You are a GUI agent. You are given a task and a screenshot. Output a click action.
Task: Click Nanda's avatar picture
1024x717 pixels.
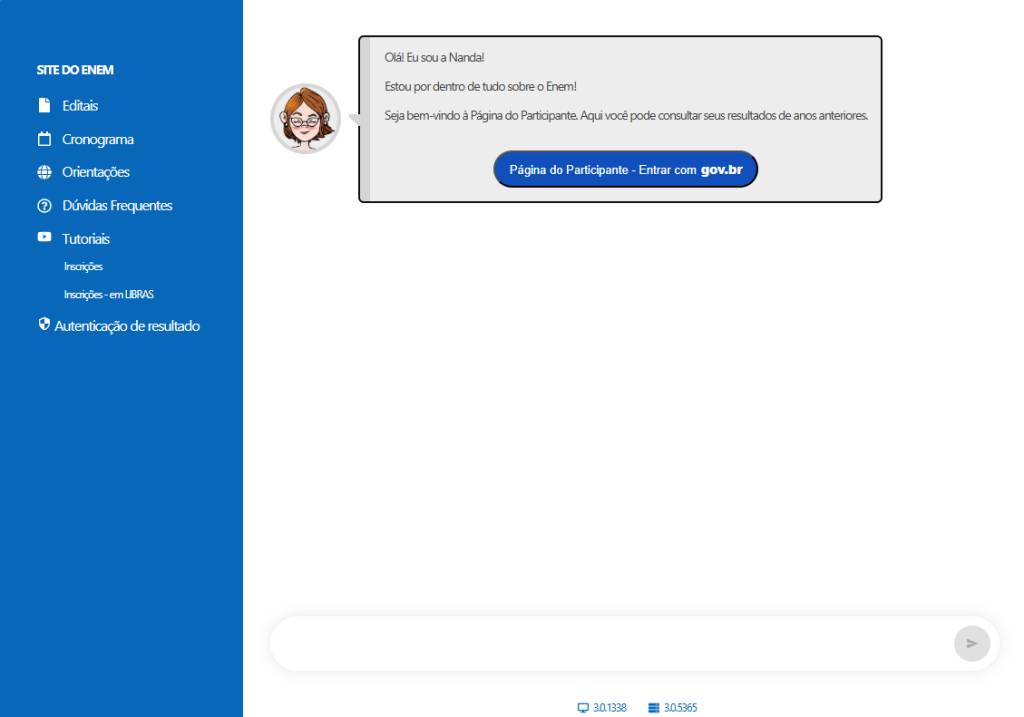[x=306, y=118]
